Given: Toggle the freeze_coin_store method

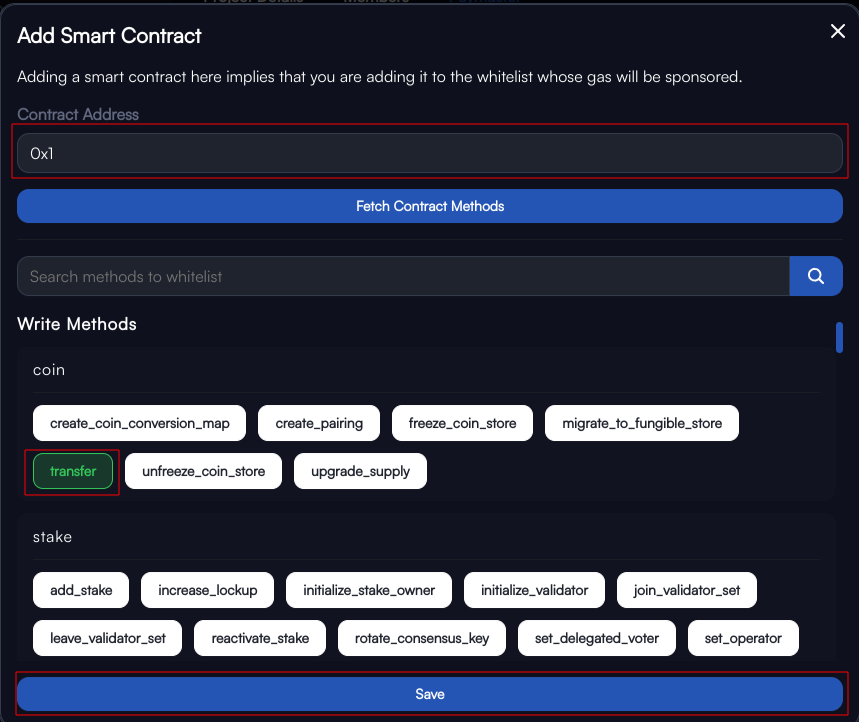Looking at the screenshot, I should pos(462,423).
